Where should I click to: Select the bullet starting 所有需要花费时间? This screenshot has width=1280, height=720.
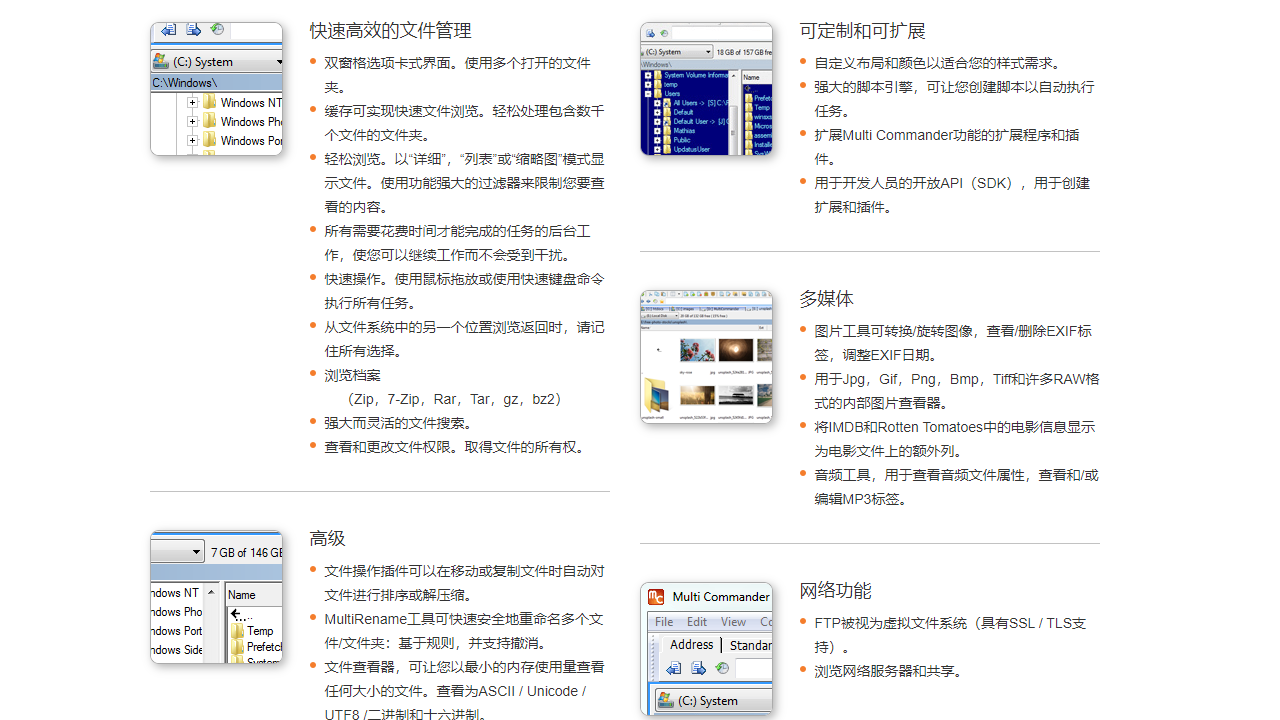[457, 243]
